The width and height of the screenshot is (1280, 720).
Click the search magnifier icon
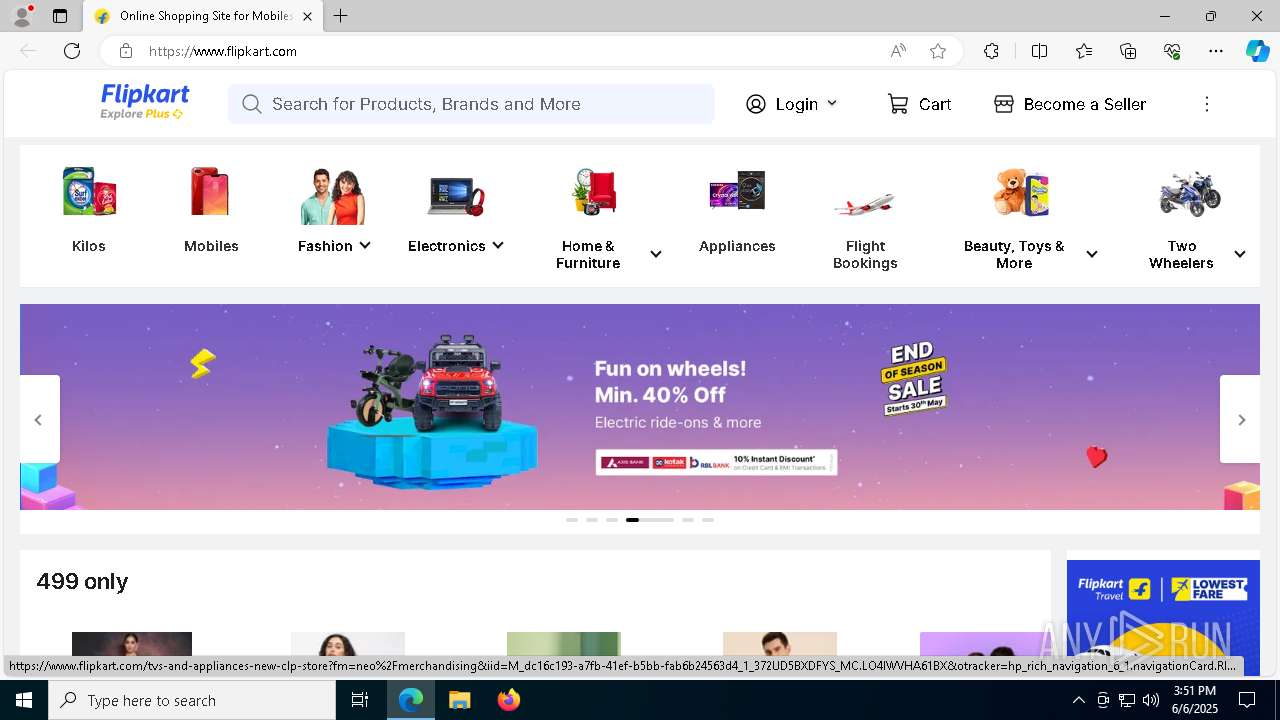252,104
